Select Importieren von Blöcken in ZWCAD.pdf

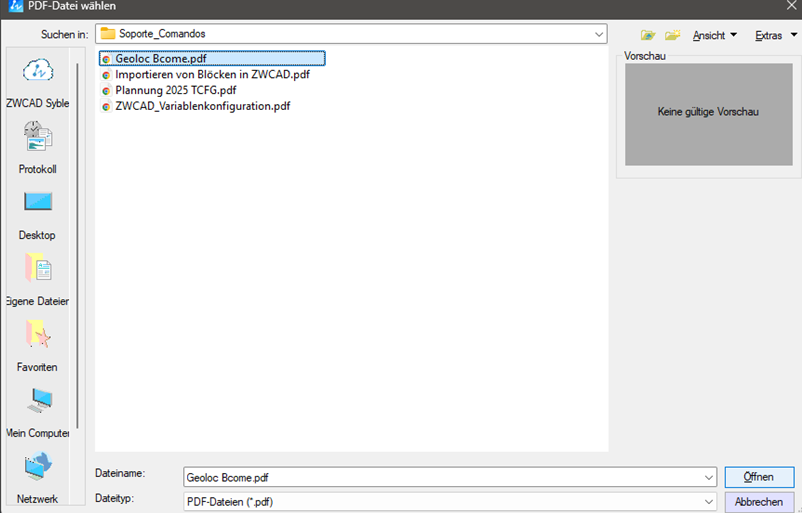tap(212, 74)
